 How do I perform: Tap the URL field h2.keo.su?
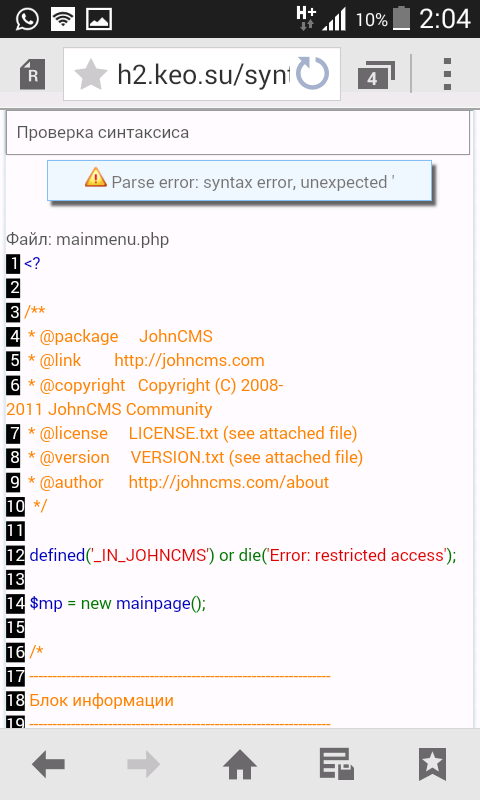(203, 74)
